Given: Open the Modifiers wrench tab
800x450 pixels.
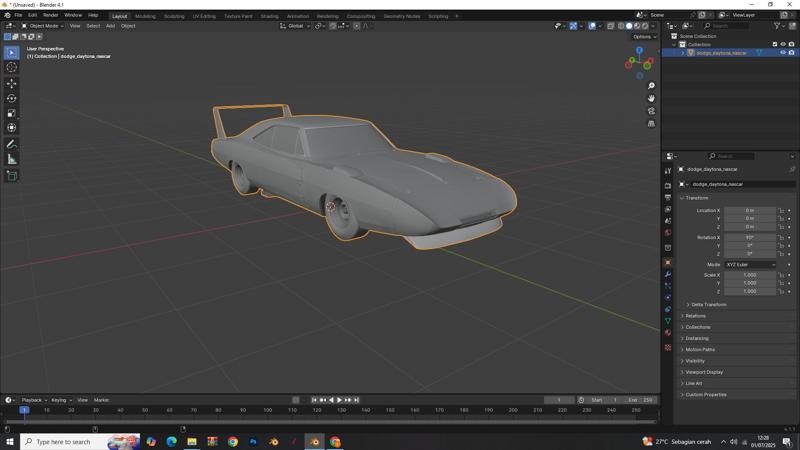Looking at the screenshot, I should tap(668, 274).
